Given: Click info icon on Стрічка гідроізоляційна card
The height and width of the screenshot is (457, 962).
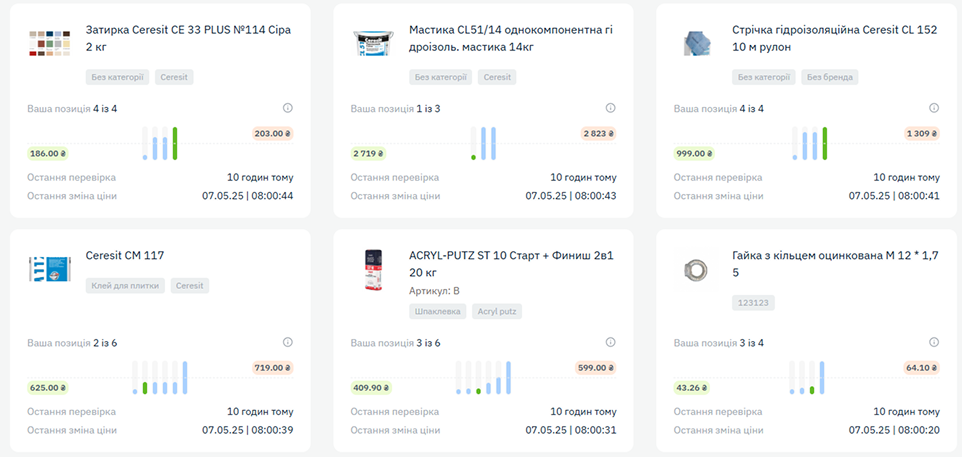Looking at the screenshot, I should pos(934,108).
